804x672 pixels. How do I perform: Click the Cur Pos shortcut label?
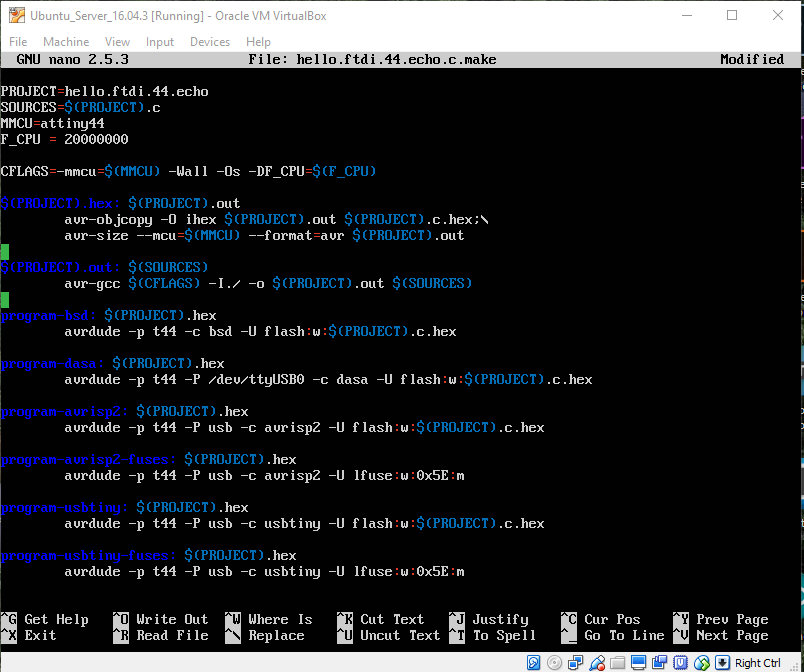pos(612,619)
